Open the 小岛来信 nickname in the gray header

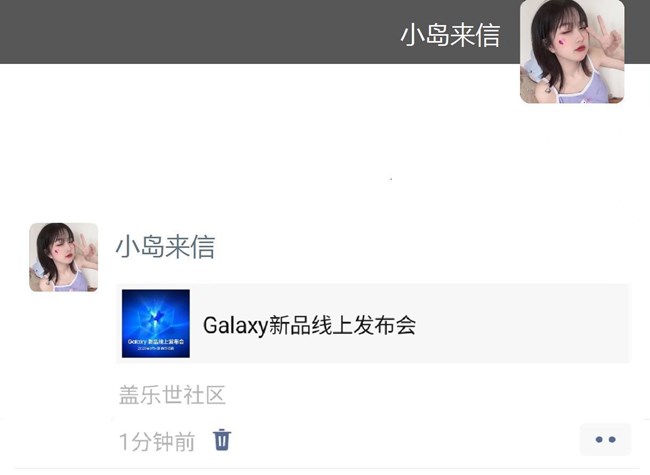click(x=450, y=35)
